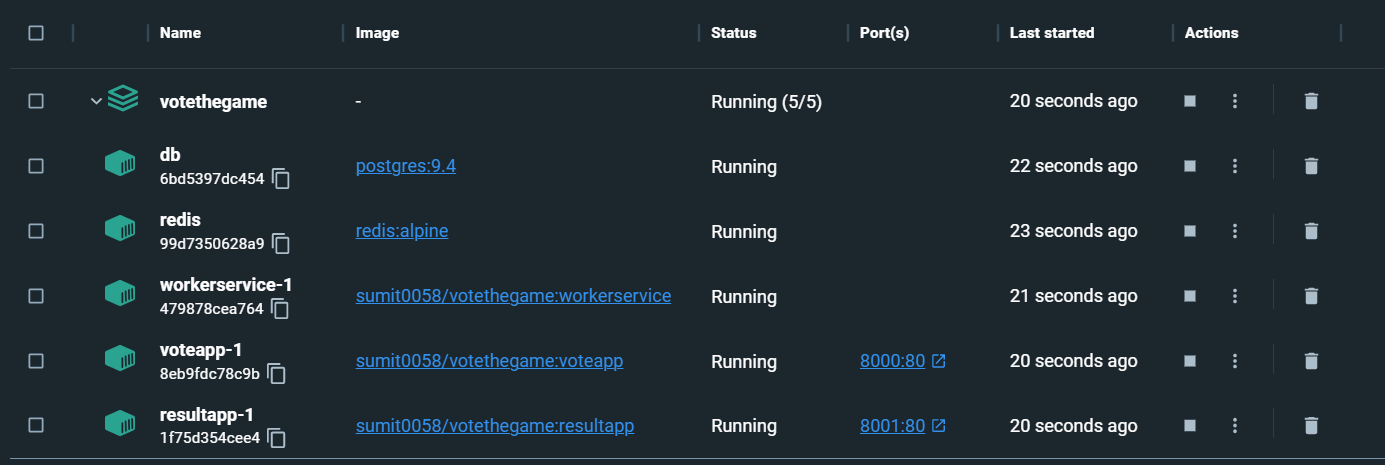This screenshot has height=465, width=1385.
Task: Click the Actions column header
Action: tap(1211, 33)
